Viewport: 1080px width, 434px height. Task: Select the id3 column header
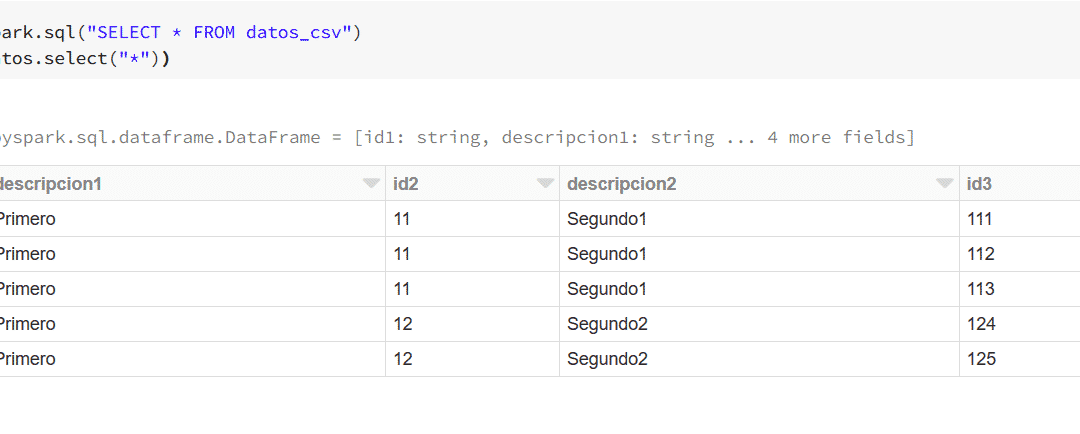pos(1019,184)
